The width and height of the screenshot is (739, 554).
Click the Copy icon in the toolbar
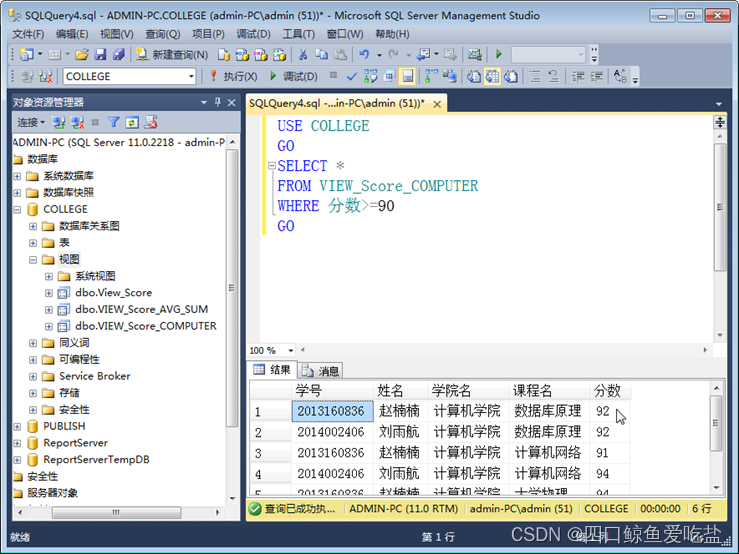321,55
